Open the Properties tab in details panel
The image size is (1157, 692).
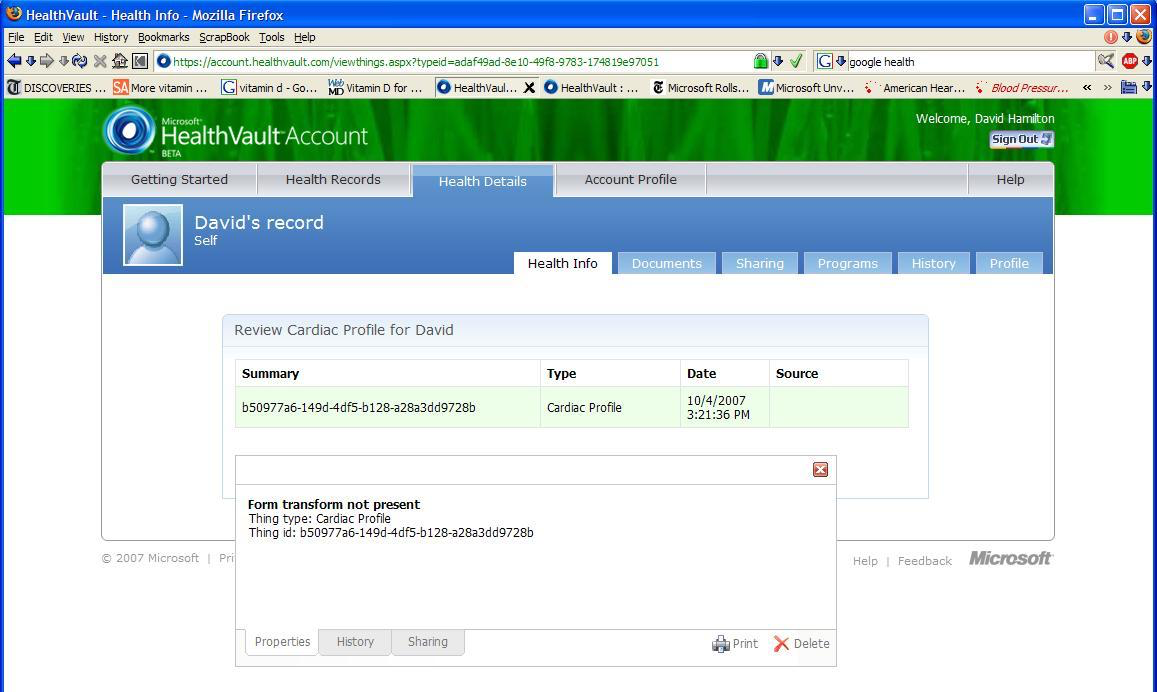[282, 642]
